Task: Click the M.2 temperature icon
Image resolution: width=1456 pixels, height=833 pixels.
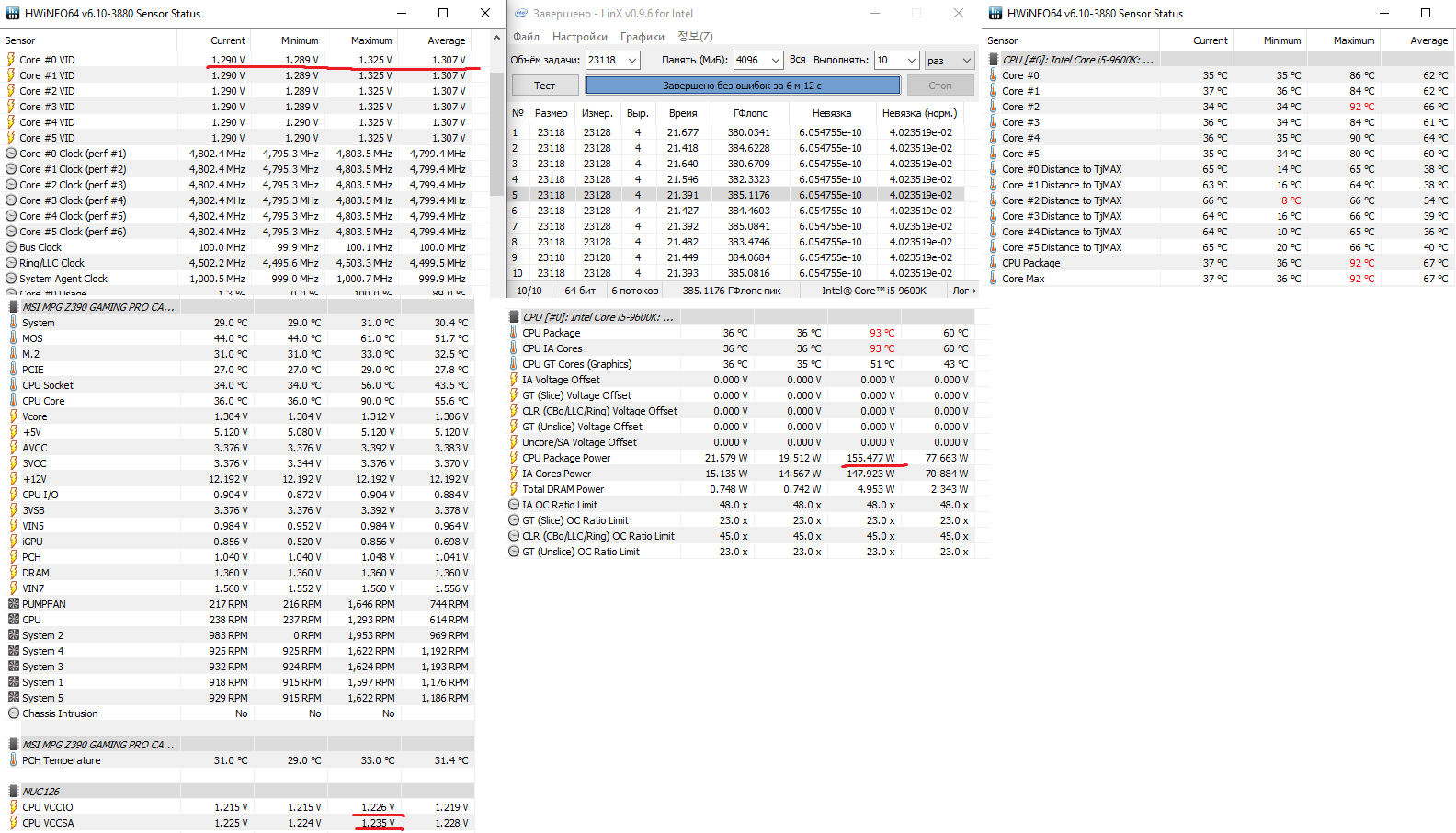Action: tap(13, 354)
